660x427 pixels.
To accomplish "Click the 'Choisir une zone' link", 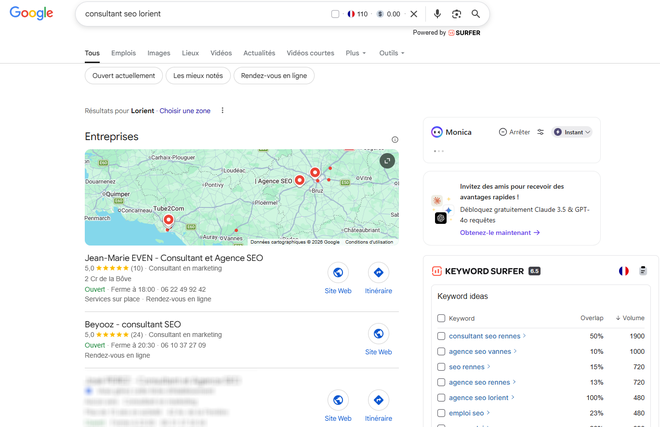I will pos(185,110).
